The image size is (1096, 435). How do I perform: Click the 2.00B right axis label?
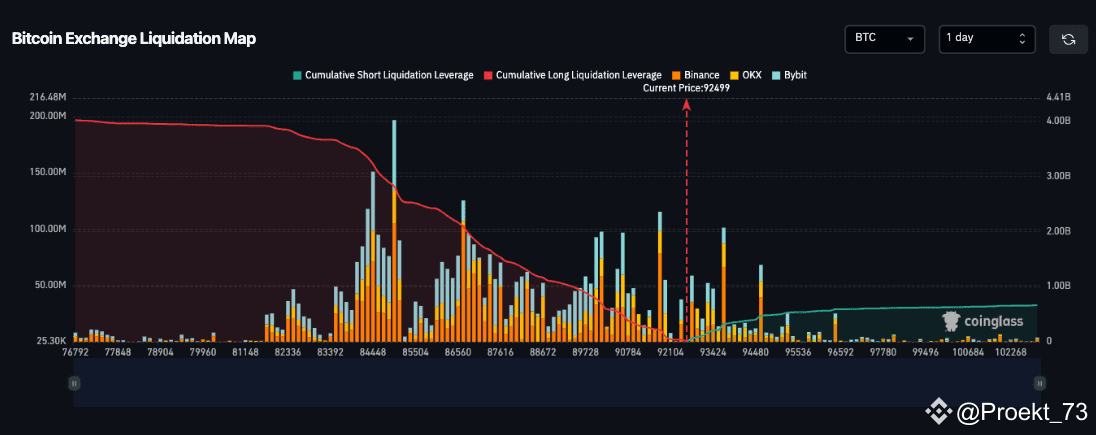coord(1058,231)
